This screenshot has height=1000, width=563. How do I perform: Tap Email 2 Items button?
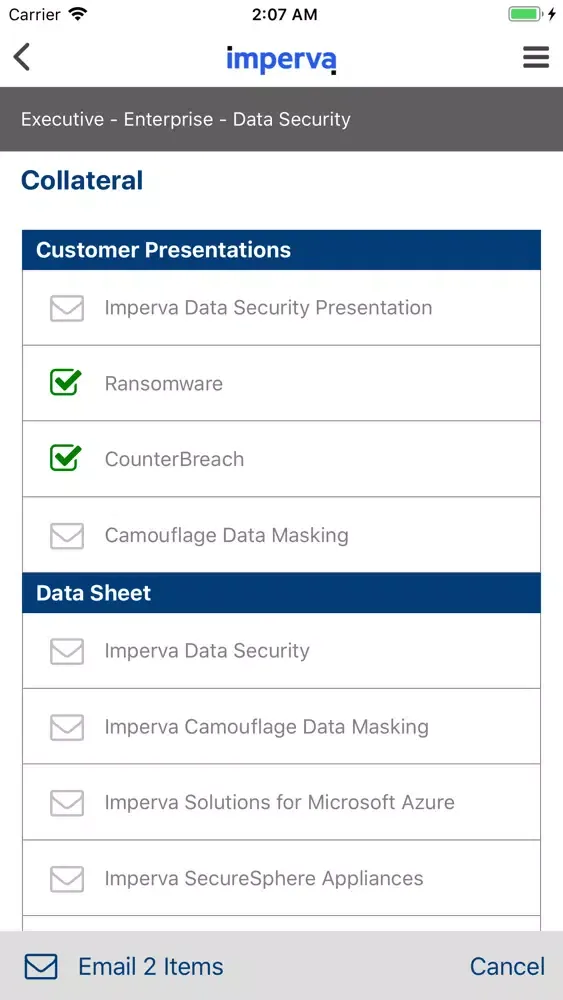pyautogui.click(x=150, y=966)
